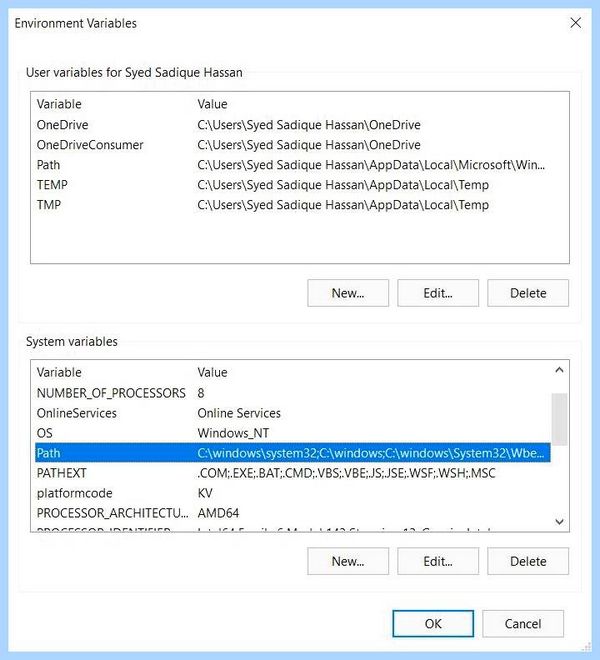Select the user Path variable row
Screen dimensions: 600x660
tap(300, 165)
